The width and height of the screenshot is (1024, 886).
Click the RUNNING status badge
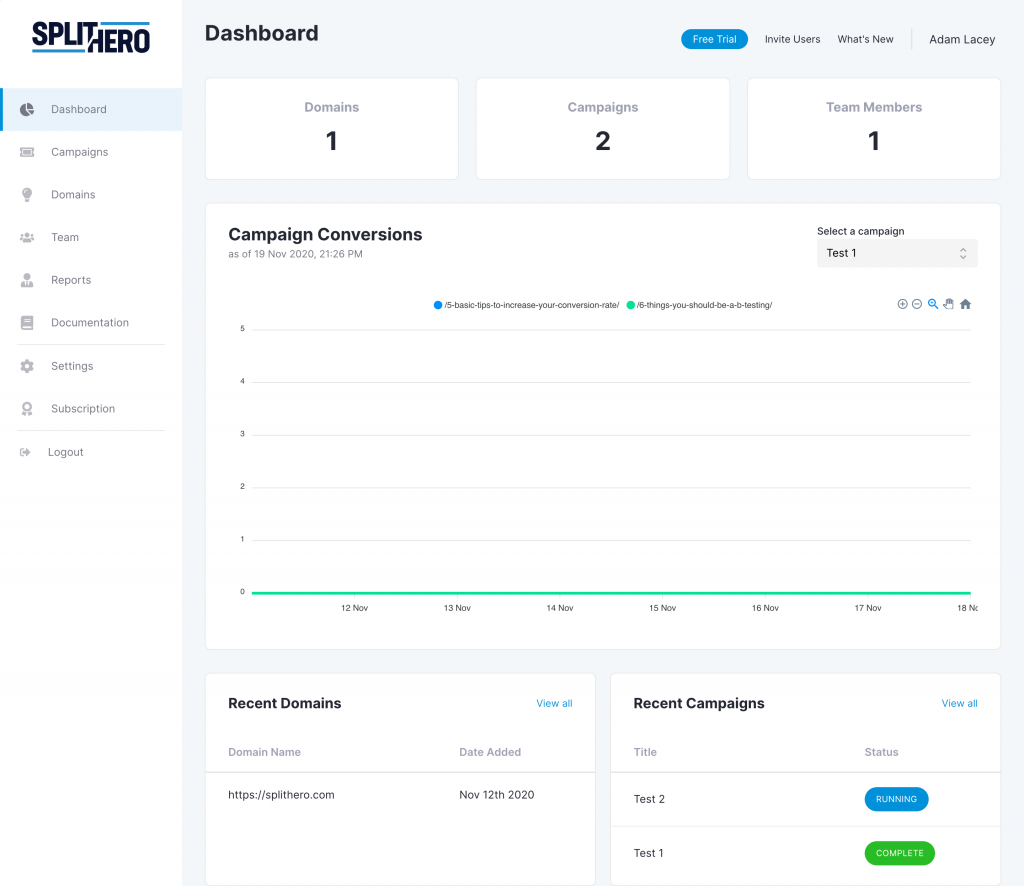[x=897, y=799]
